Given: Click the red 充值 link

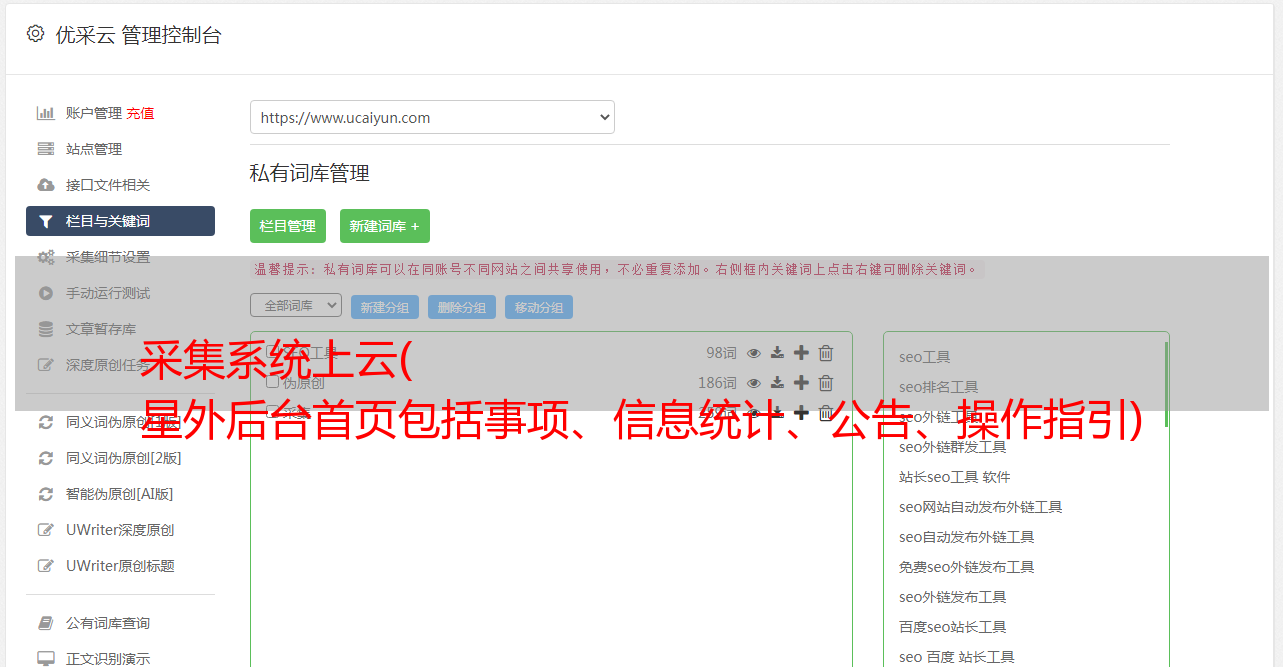Looking at the screenshot, I should [140, 113].
